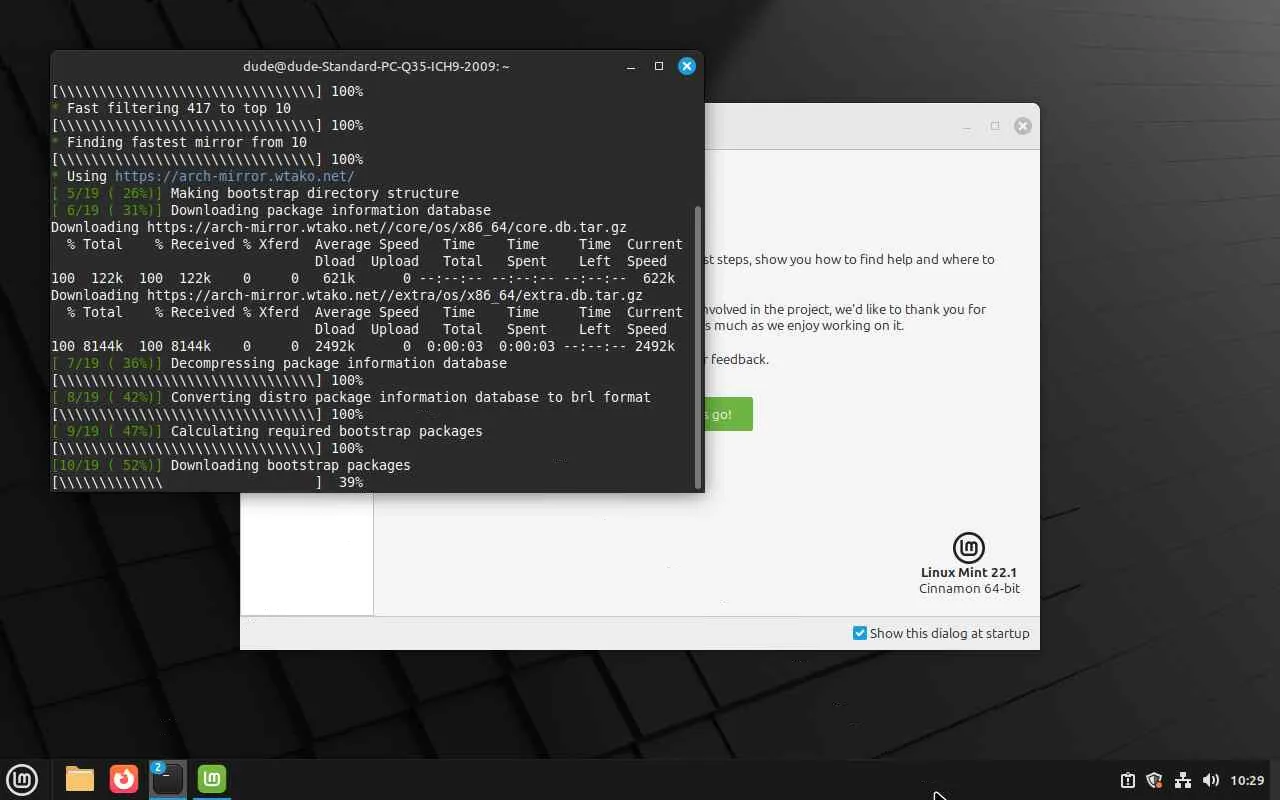Close the terminal window
The height and width of the screenshot is (800, 1280).
(x=687, y=66)
